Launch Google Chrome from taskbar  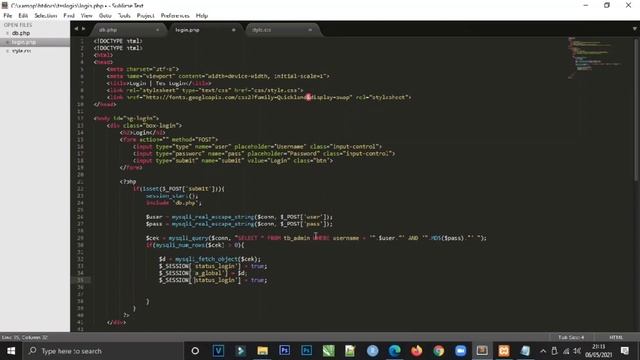[x=439, y=351]
